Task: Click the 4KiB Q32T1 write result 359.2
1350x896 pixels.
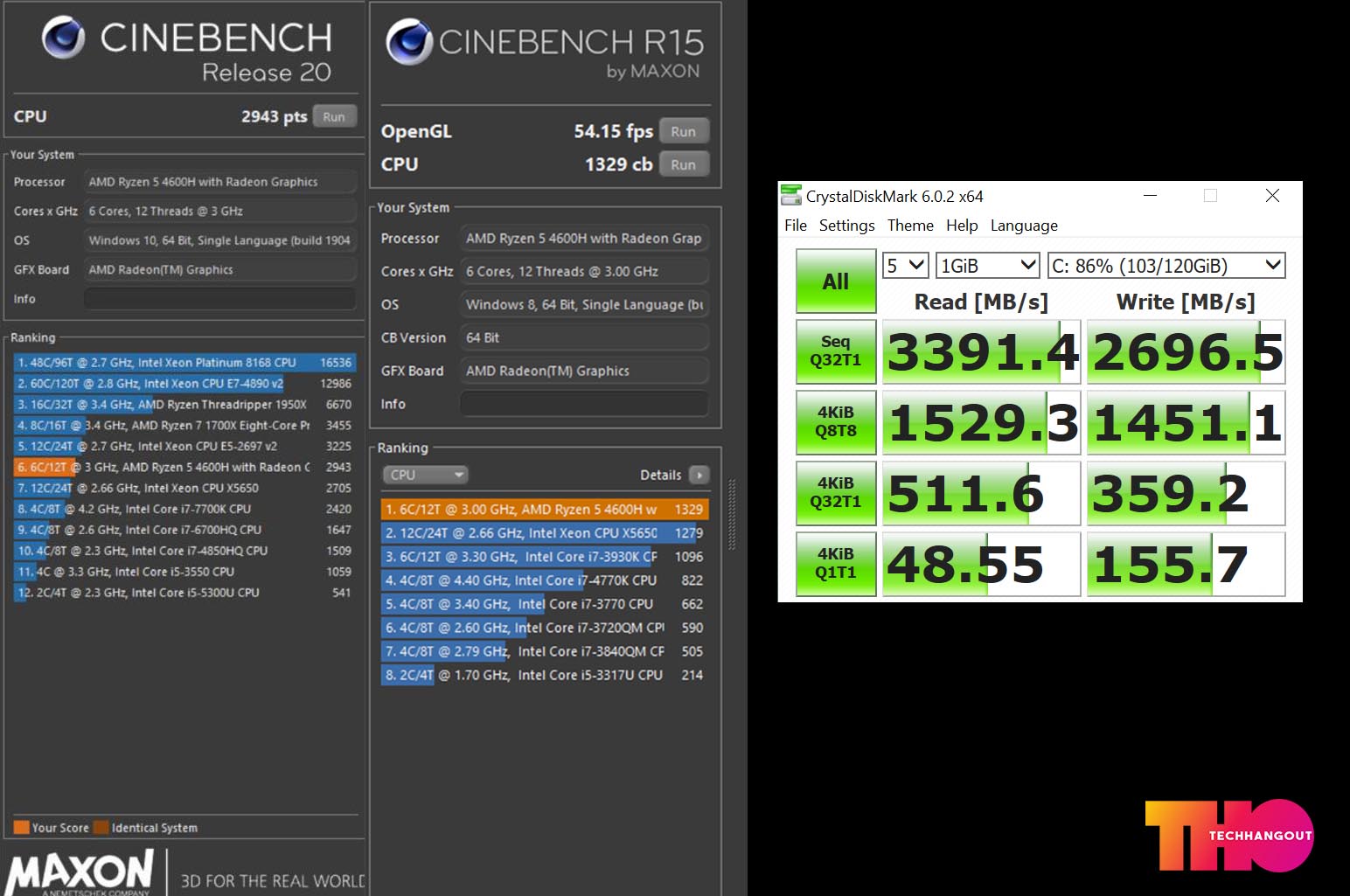Action: coord(1186,493)
